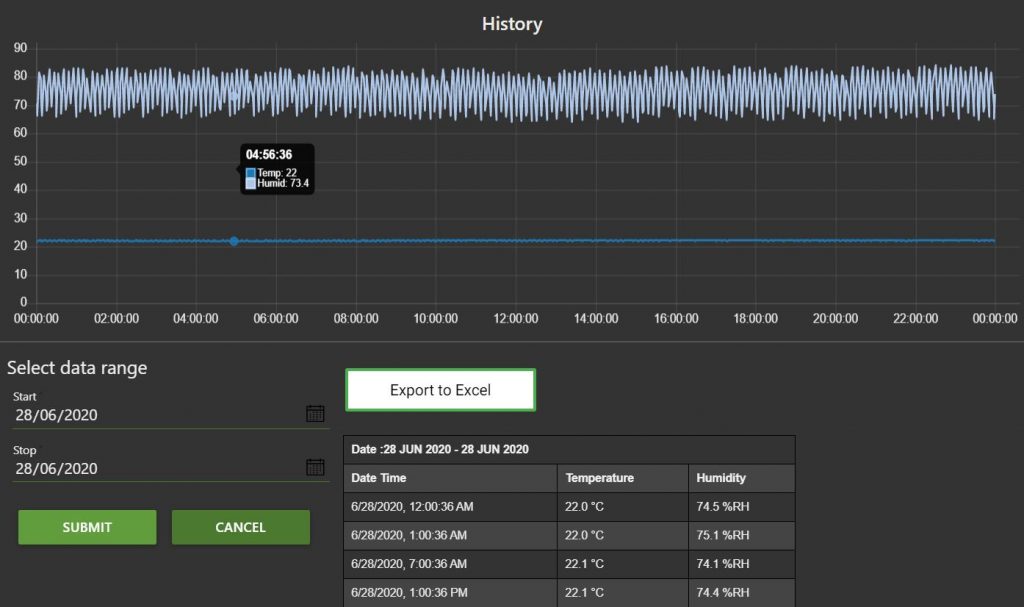Click the Start field label
Screen dimensions: 1024x607
click(x=25, y=397)
